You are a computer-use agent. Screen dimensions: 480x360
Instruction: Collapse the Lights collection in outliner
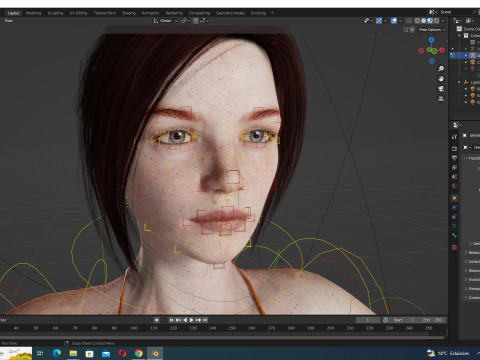tap(459, 82)
